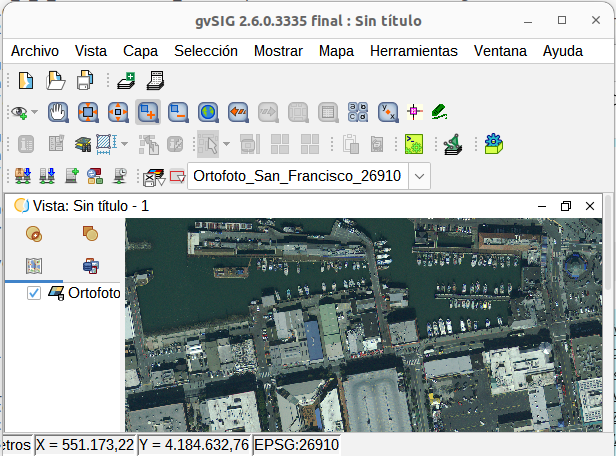Open the Herramientas menu

click(x=413, y=51)
